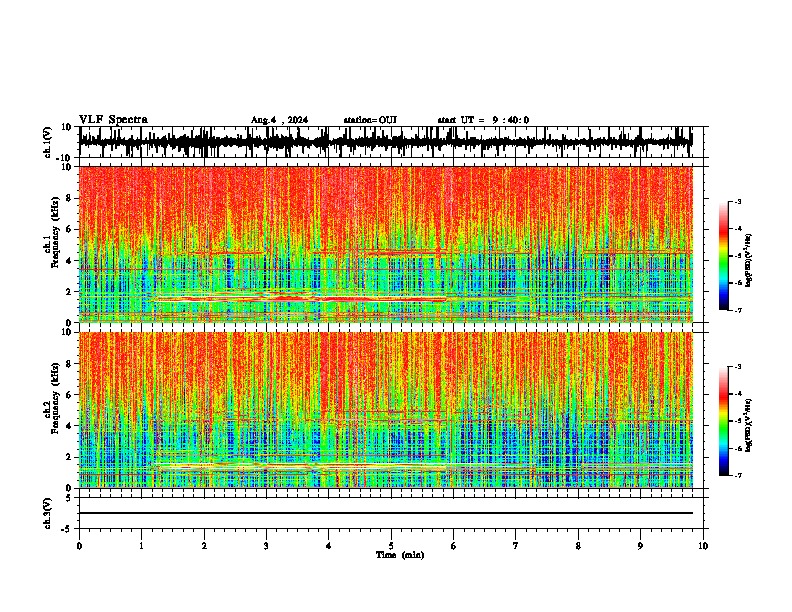This screenshot has width=792, height=612.
Task: Click the 'start UT = 9 :40: 0' label
Action: coord(483,120)
